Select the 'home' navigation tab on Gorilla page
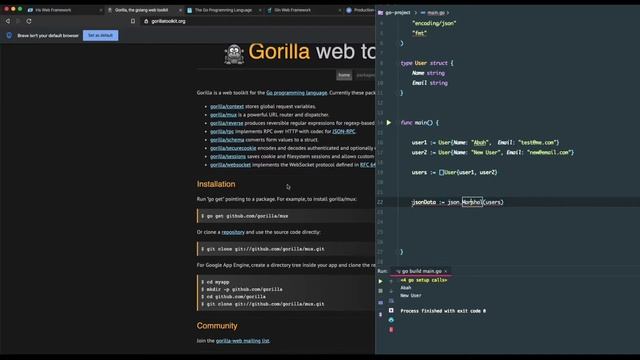This screenshot has height=360, width=640. tap(344, 75)
